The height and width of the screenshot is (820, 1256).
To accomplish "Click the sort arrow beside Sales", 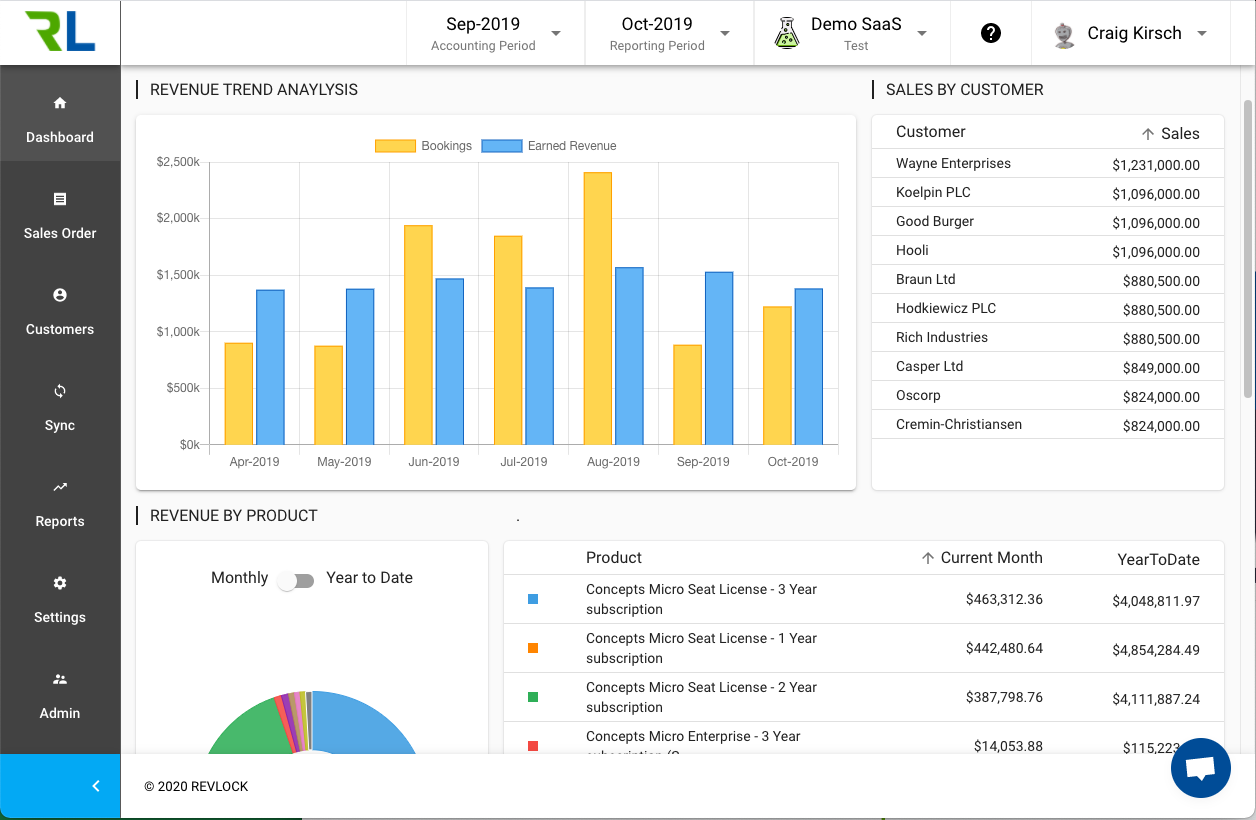I will click(x=1148, y=133).
